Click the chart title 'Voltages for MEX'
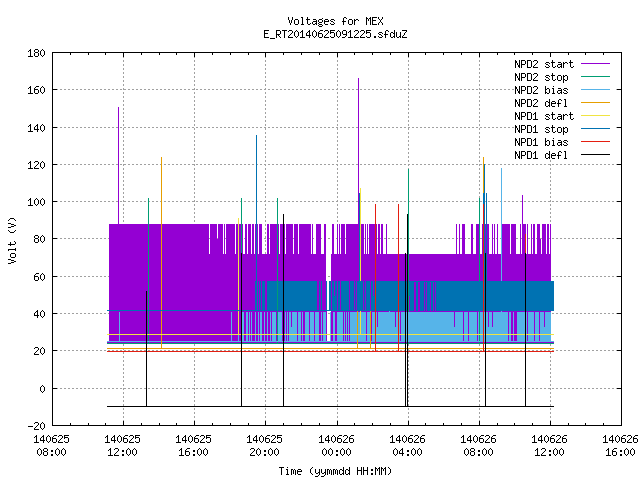The width and height of the screenshot is (640, 480). pyautogui.click(x=335, y=21)
